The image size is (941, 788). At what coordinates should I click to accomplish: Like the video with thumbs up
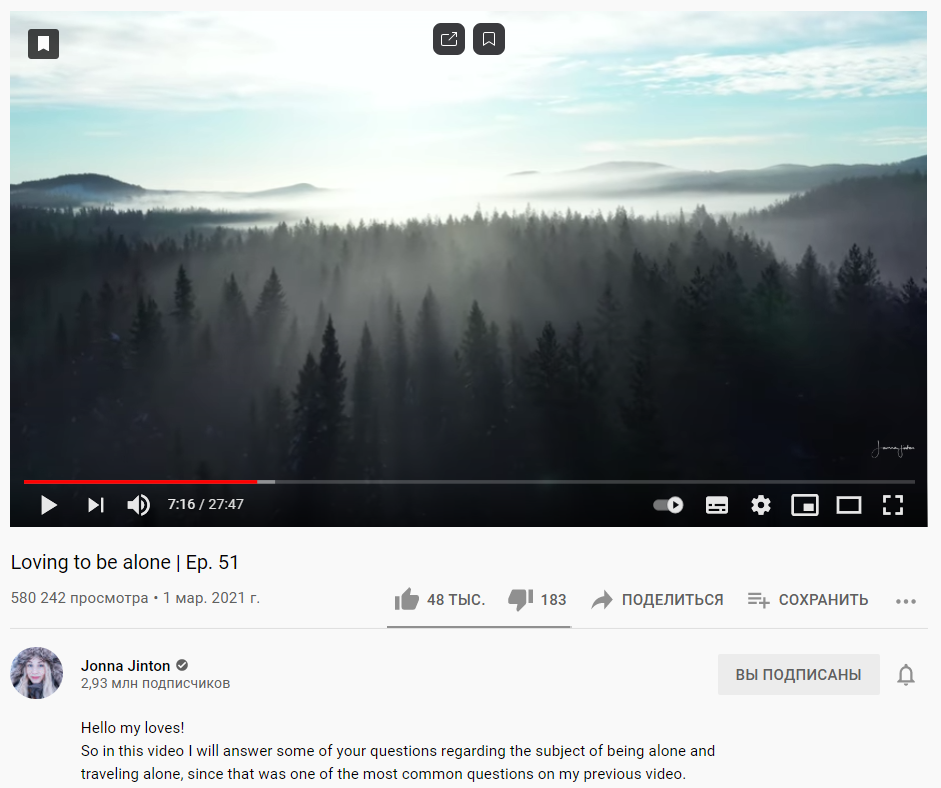click(439, 600)
